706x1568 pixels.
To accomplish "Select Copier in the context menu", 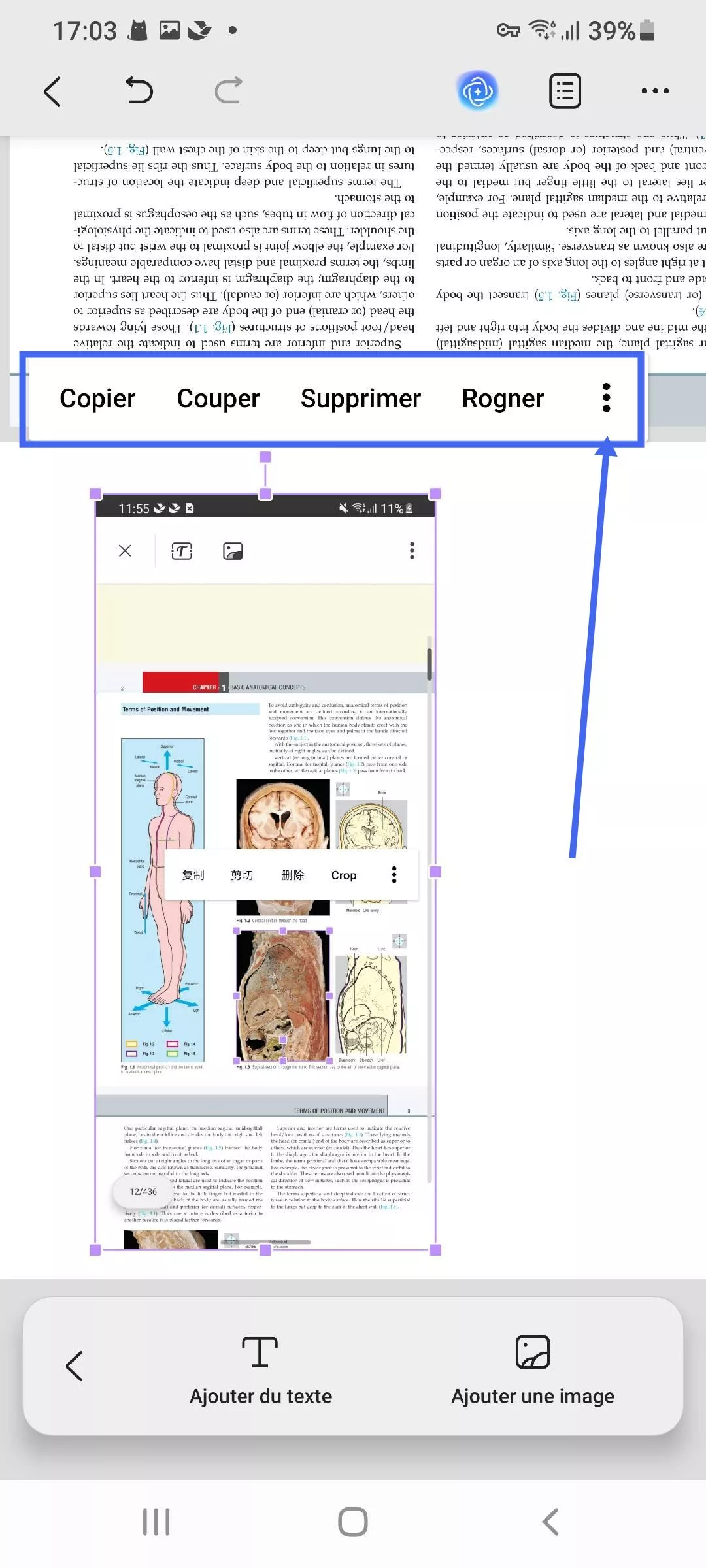I will 97,399.
